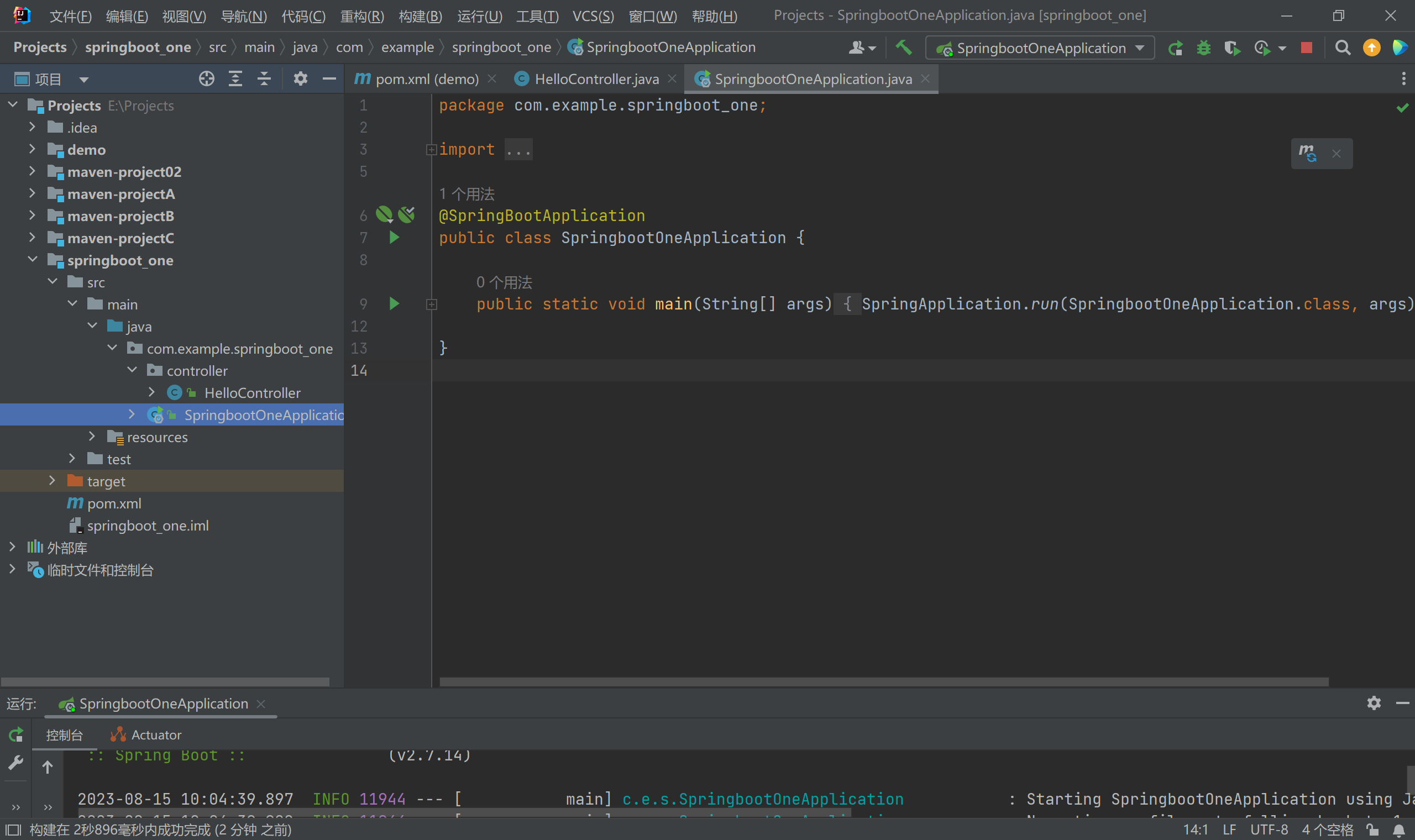This screenshot has width=1415, height=840.
Task: Click the profiler run icon
Action: [x=1262, y=48]
